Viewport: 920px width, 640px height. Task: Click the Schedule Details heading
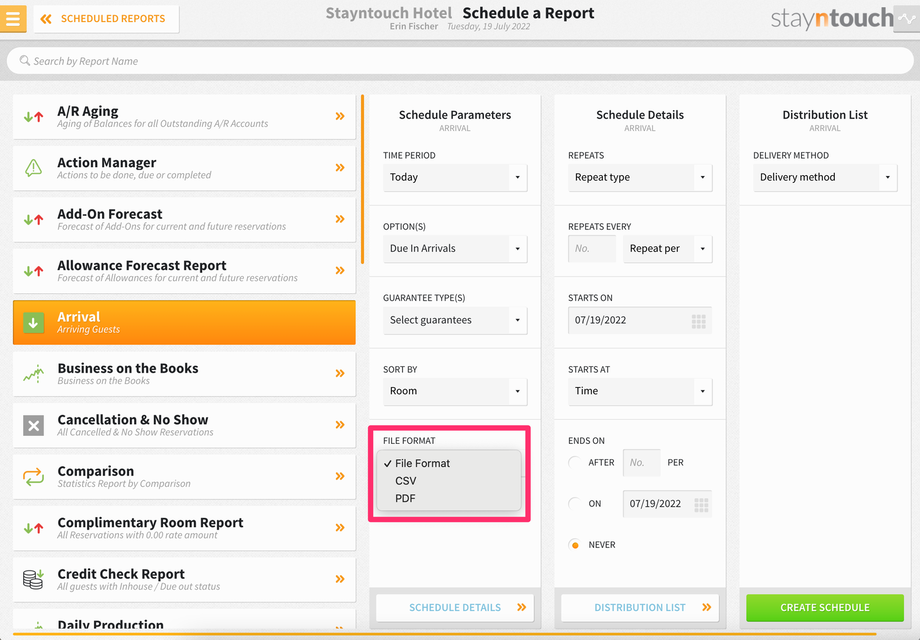pos(640,115)
